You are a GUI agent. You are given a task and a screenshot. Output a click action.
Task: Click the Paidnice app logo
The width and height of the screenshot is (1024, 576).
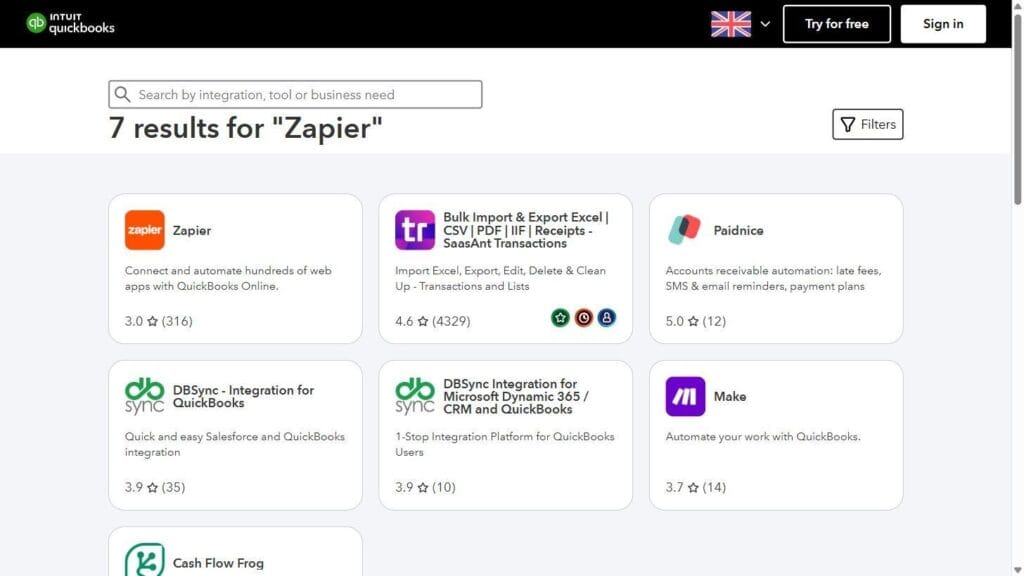pos(685,230)
